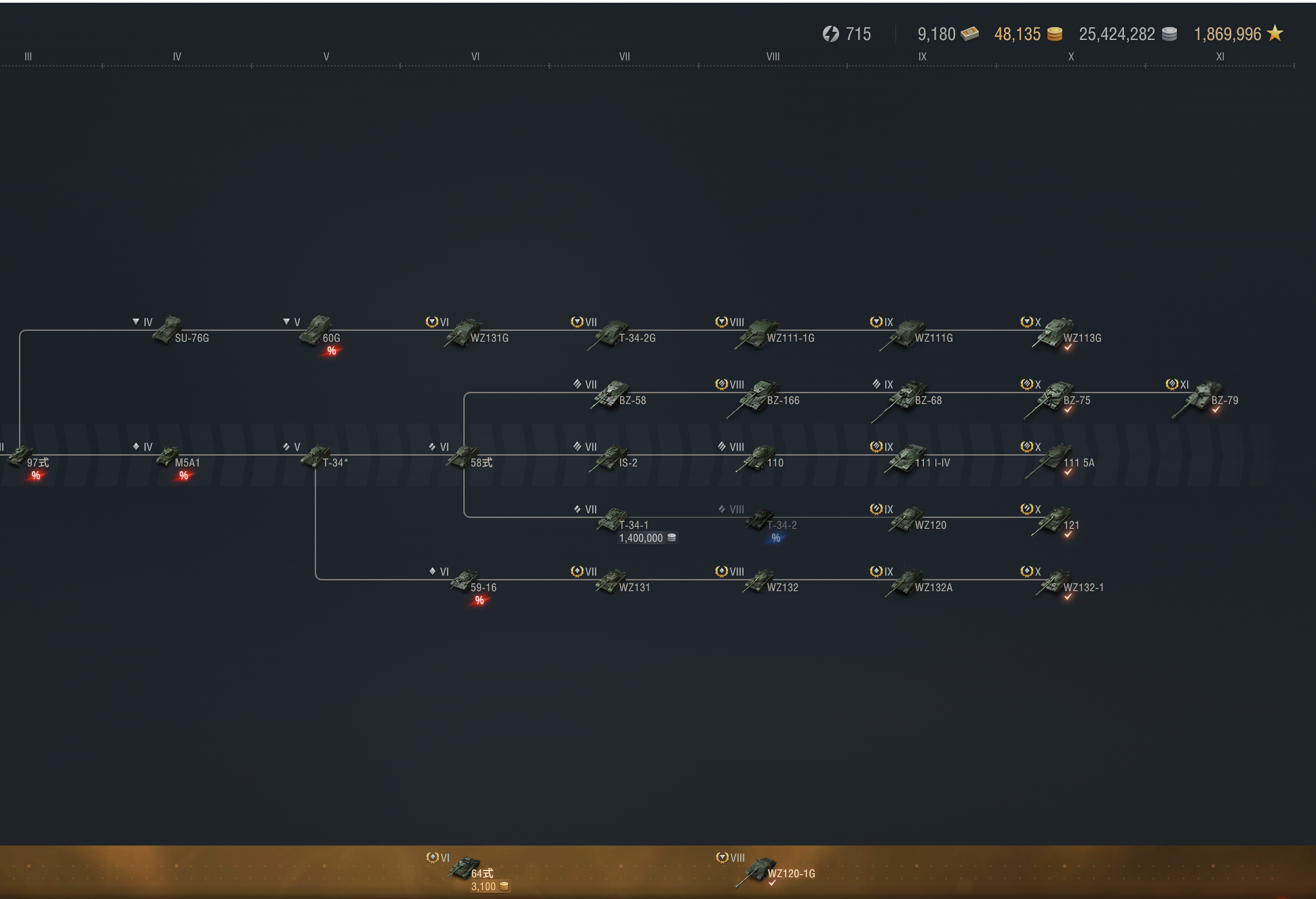This screenshot has height=899, width=1316.
Task: Click the 59-16 light tank icon
Action: point(465,580)
